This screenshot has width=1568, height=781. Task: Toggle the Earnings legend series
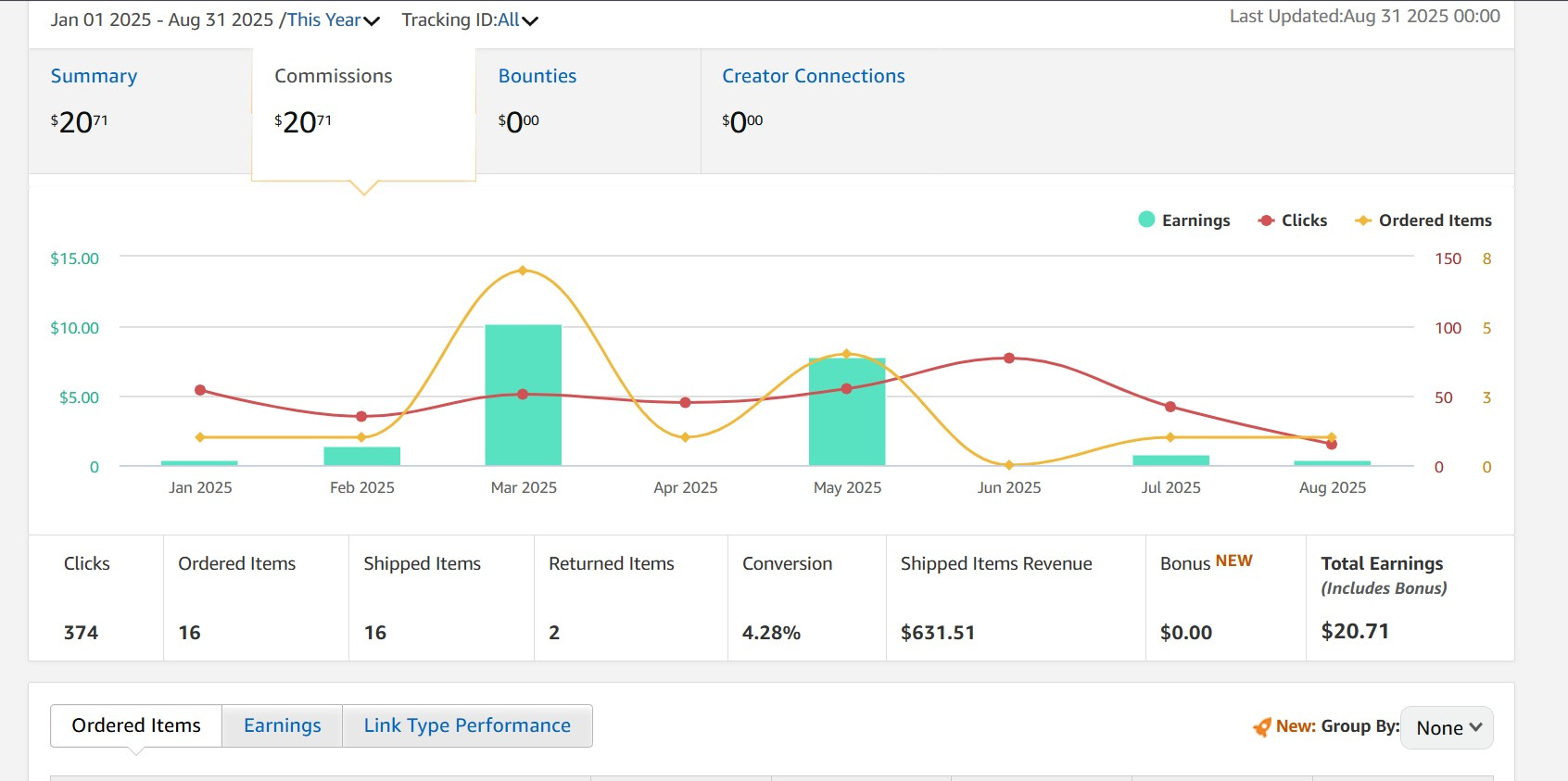(x=1183, y=220)
